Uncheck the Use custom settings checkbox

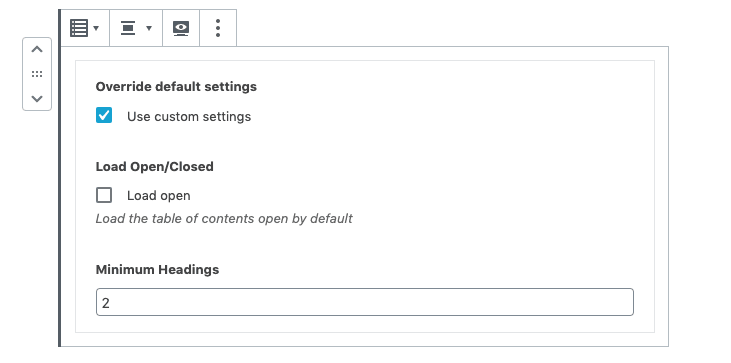(x=104, y=115)
